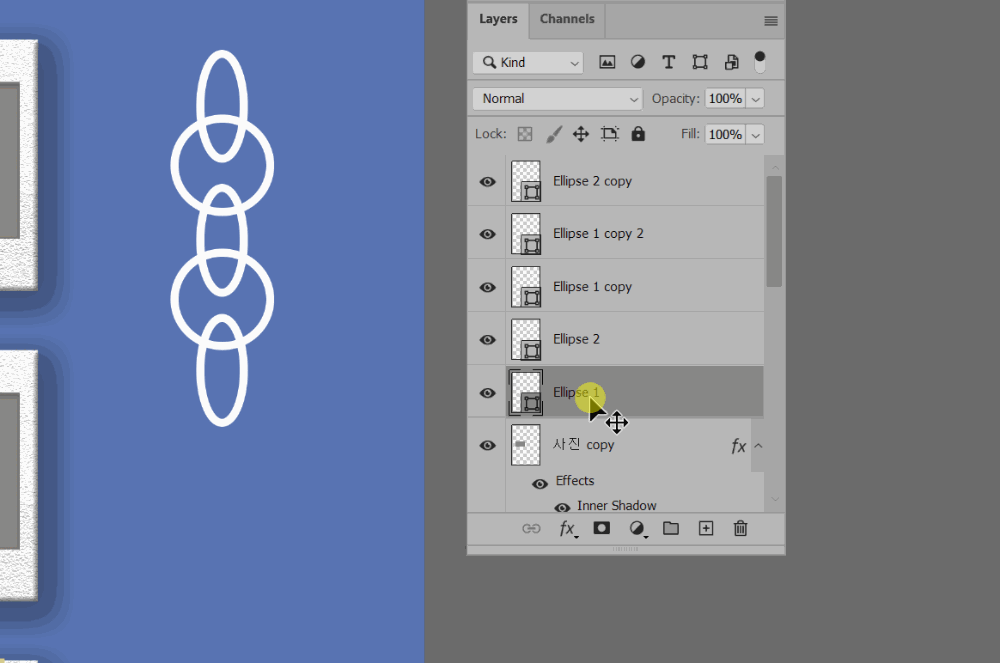The width and height of the screenshot is (1000, 663).
Task: Click fx icon on 사진 copy layer
Action: [x=739, y=446]
